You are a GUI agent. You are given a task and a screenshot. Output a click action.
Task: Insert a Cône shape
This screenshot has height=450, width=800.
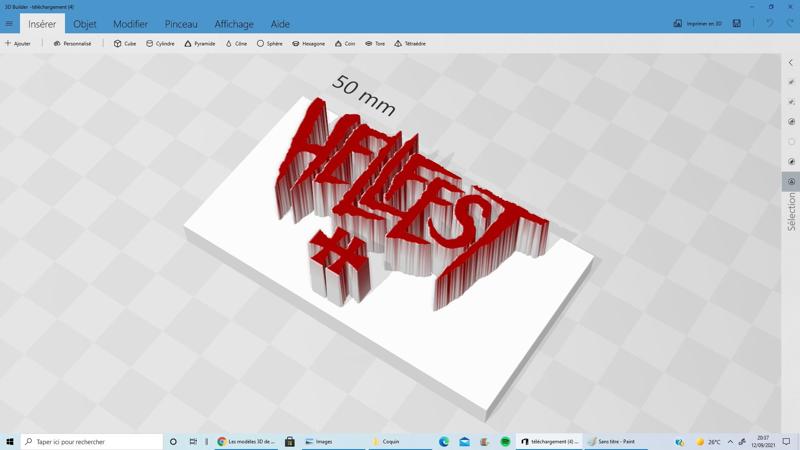point(236,44)
